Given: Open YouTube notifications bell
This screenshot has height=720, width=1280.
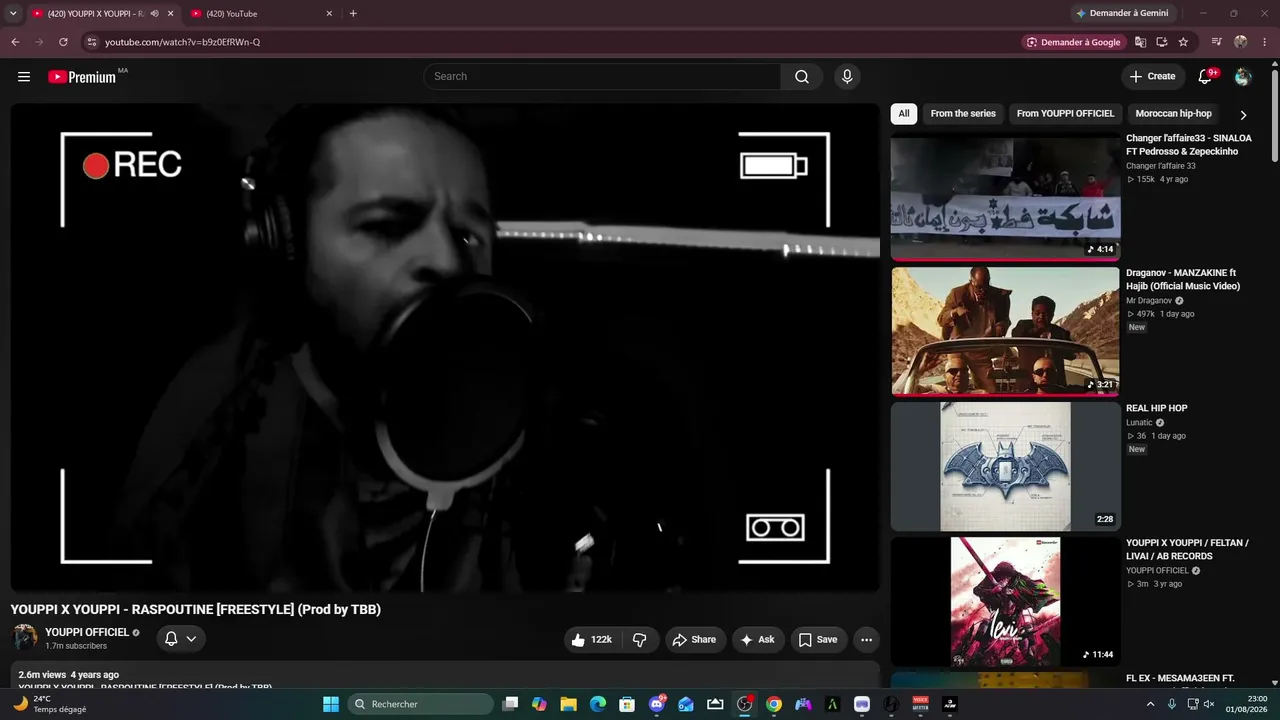Looking at the screenshot, I should 1205,77.
